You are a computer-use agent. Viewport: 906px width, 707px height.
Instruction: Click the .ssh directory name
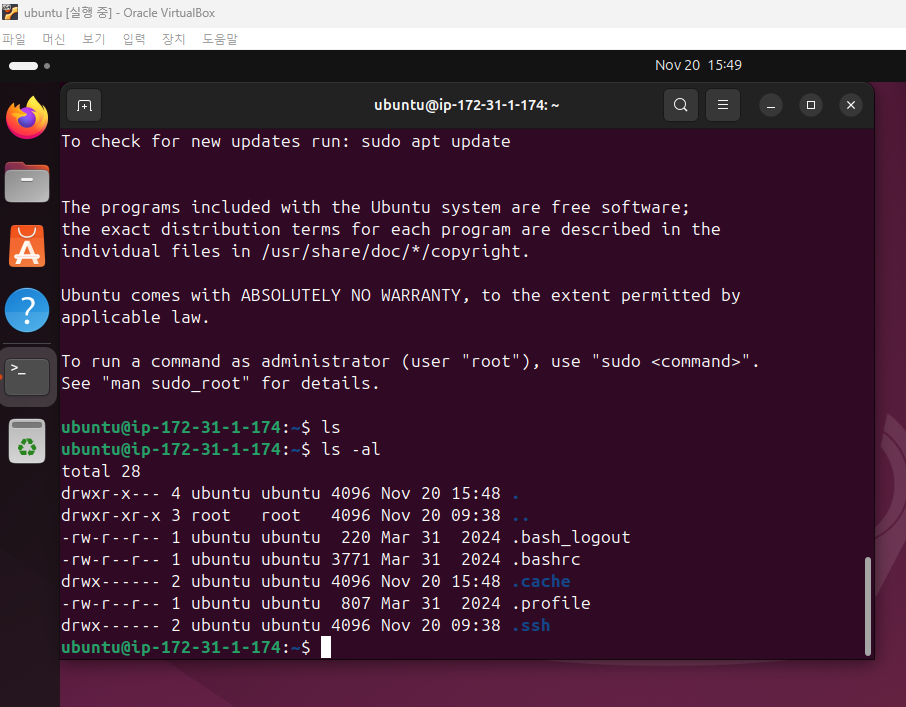point(531,625)
